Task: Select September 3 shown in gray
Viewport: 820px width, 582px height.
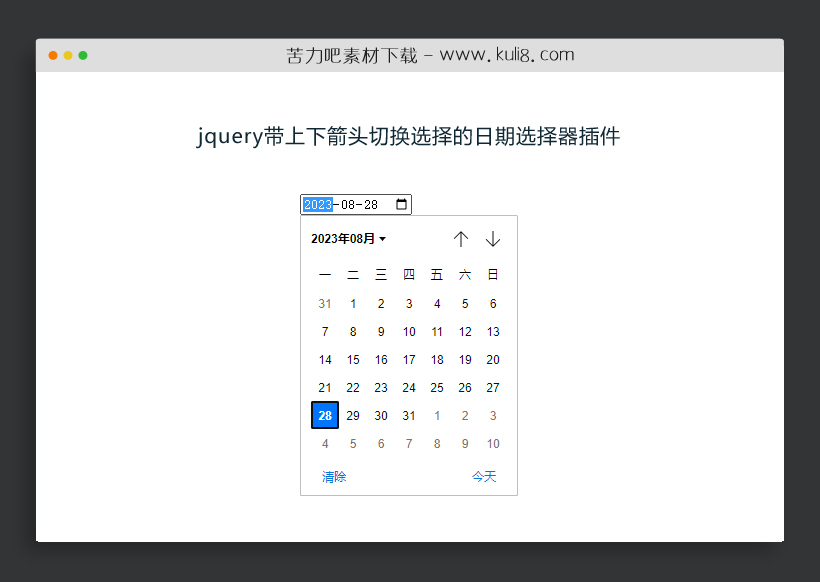Action: tap(493, 415)
